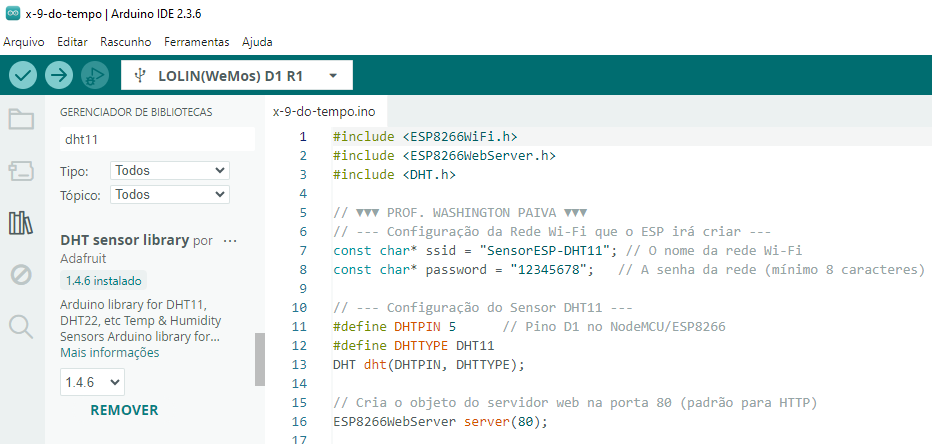Click the GERENCIADOR DE BIBLIOTECAS heading

(136, 112)
